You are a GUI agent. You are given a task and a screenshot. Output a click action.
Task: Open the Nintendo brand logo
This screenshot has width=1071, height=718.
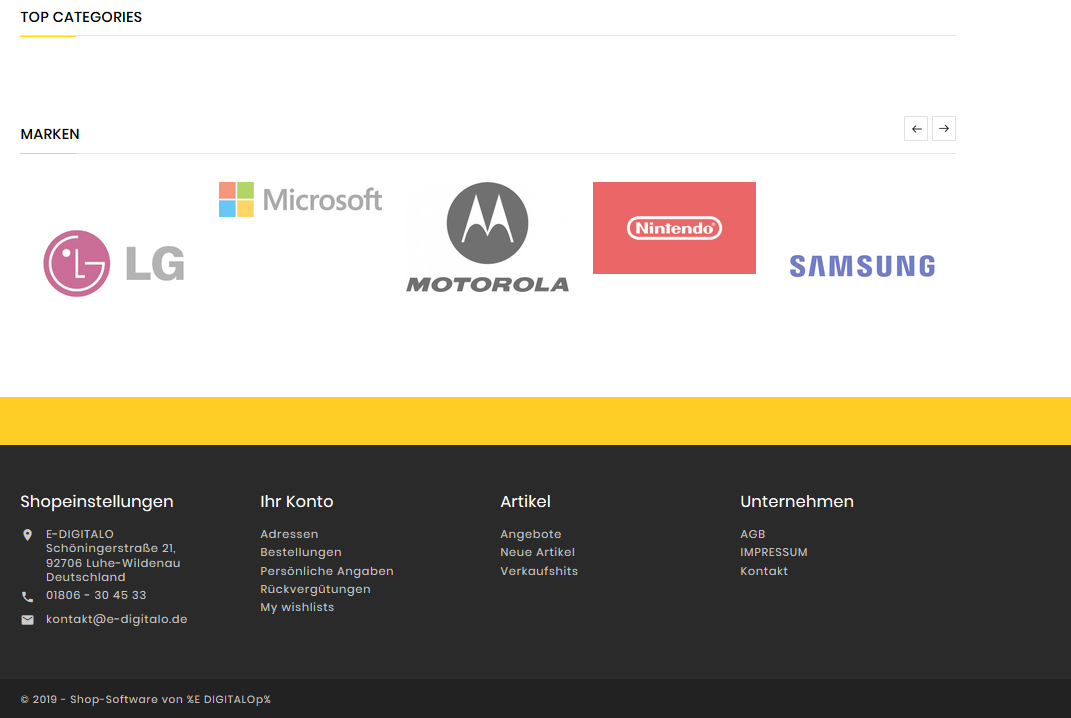(674, 227)
